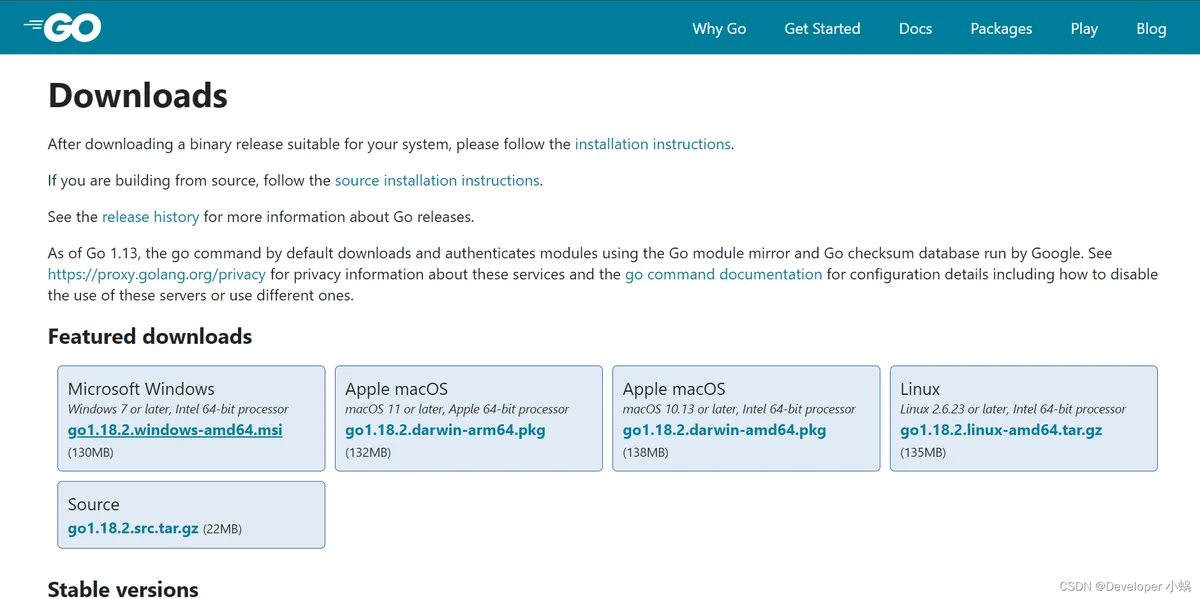1200x599 pixels.
Task: Click the Microsoft Windows card title
Action: pos(141,388)
